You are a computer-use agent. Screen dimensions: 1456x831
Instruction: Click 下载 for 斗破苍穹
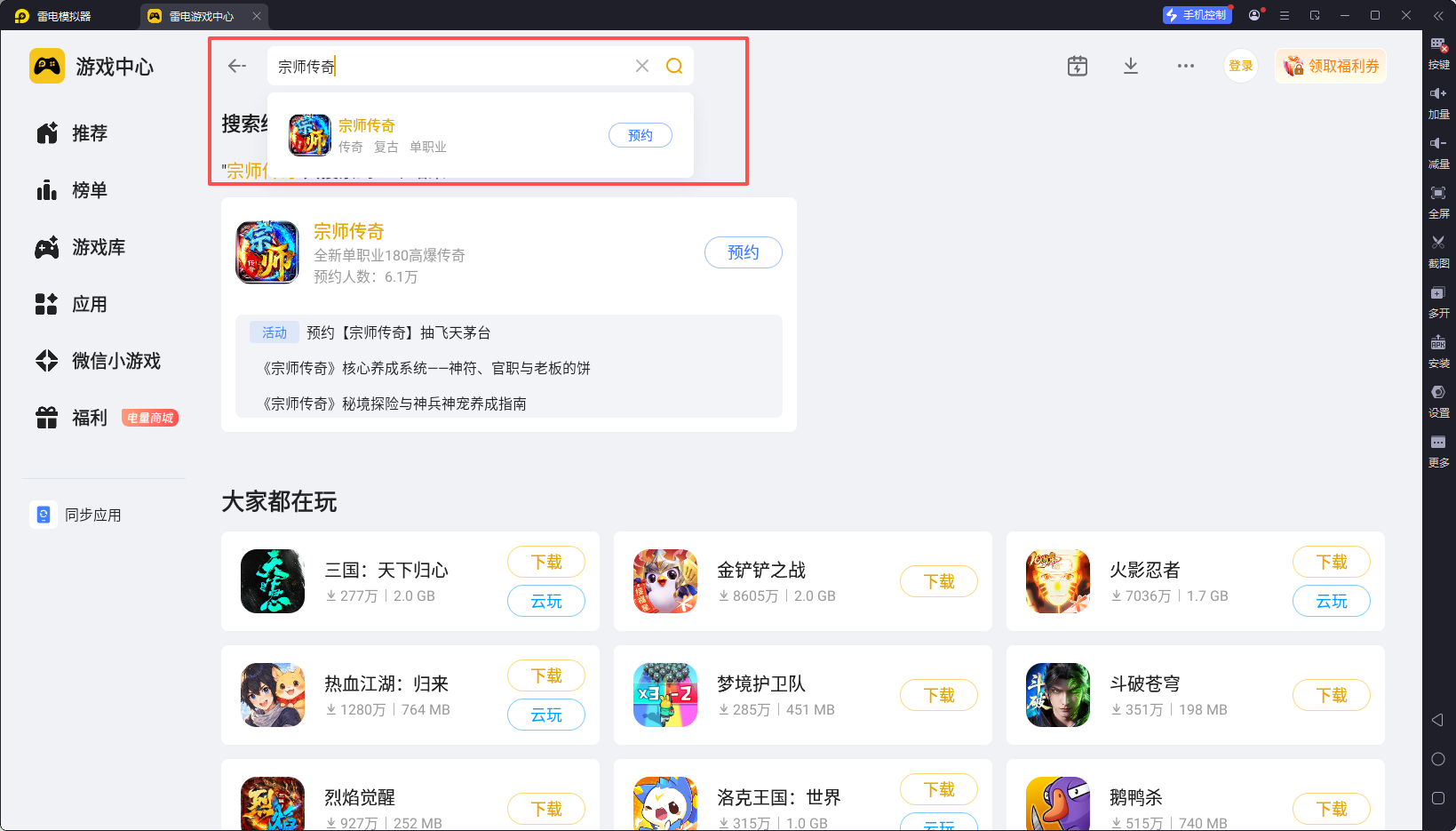click(x=1332, y=695)
